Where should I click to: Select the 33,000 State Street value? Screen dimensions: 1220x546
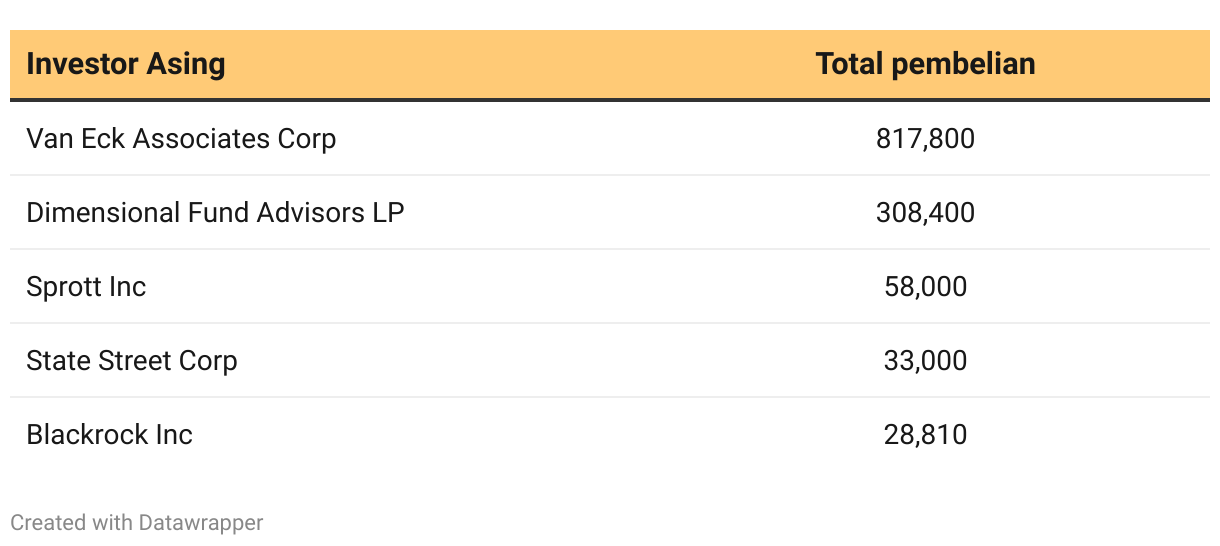click(925, 361)
